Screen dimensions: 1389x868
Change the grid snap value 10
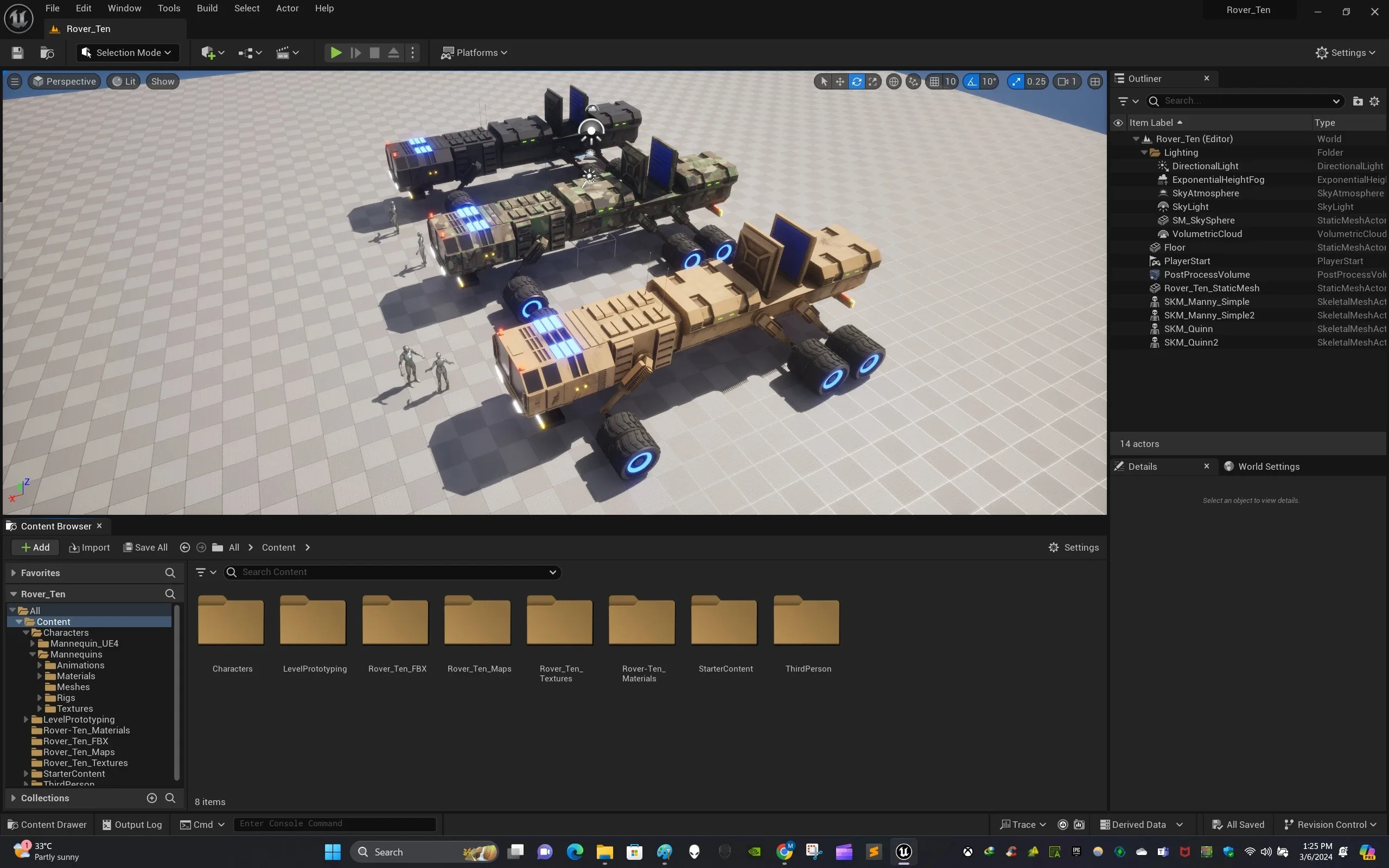[951, 81]
